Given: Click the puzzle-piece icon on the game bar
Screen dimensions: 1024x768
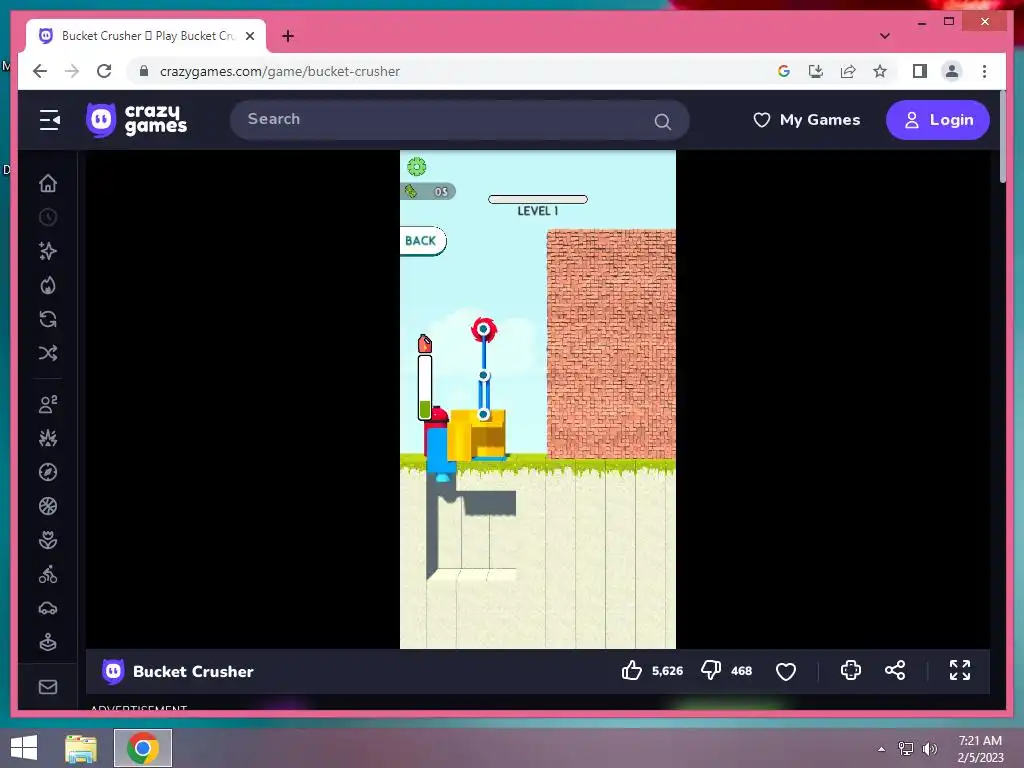Looking at the screenshot, I should (x=850, y=671).
